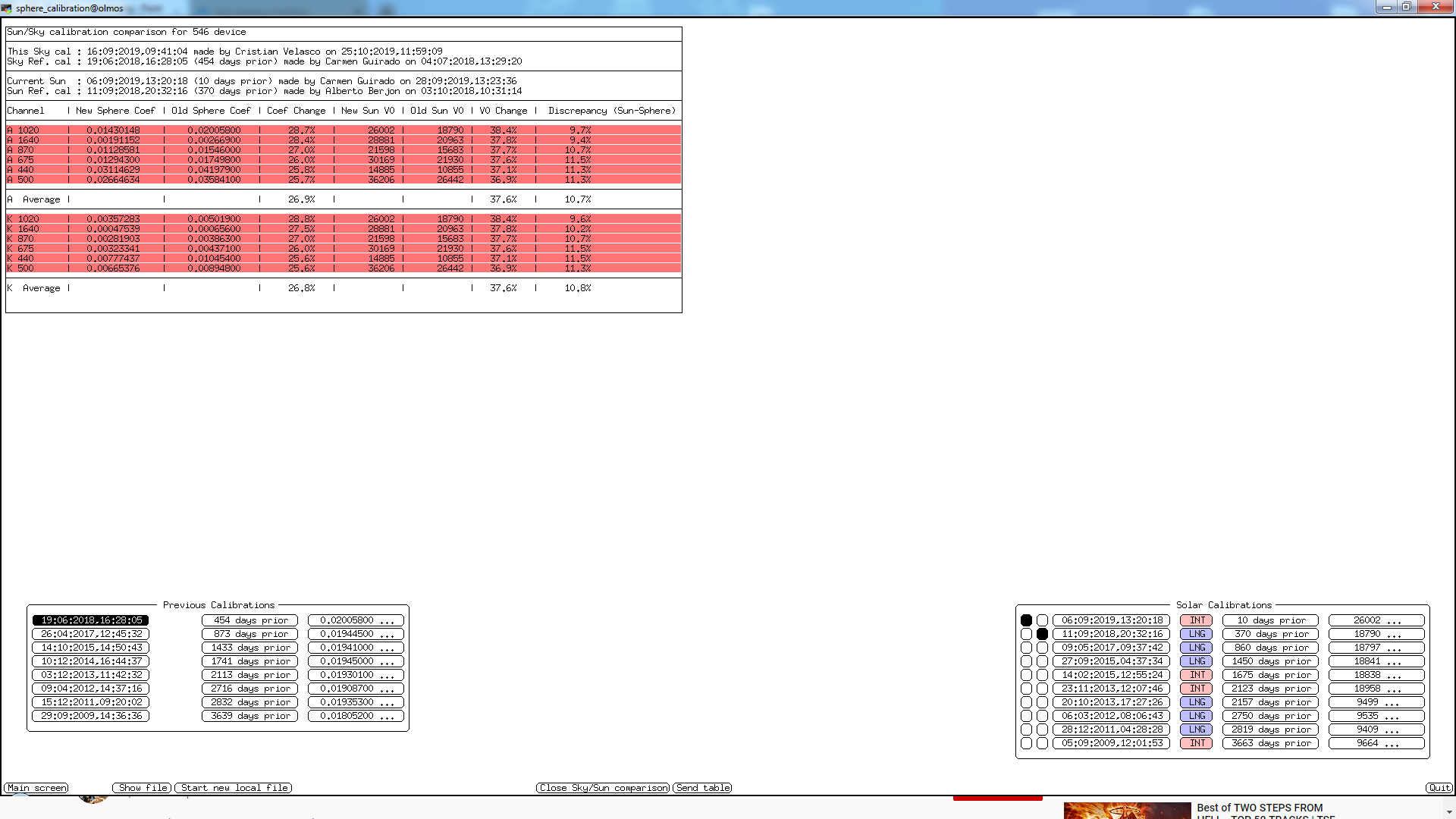
Task: Toggle second checkbox for solar calibration 27:09:2015,04:37:34
Action: point(1042,661)
